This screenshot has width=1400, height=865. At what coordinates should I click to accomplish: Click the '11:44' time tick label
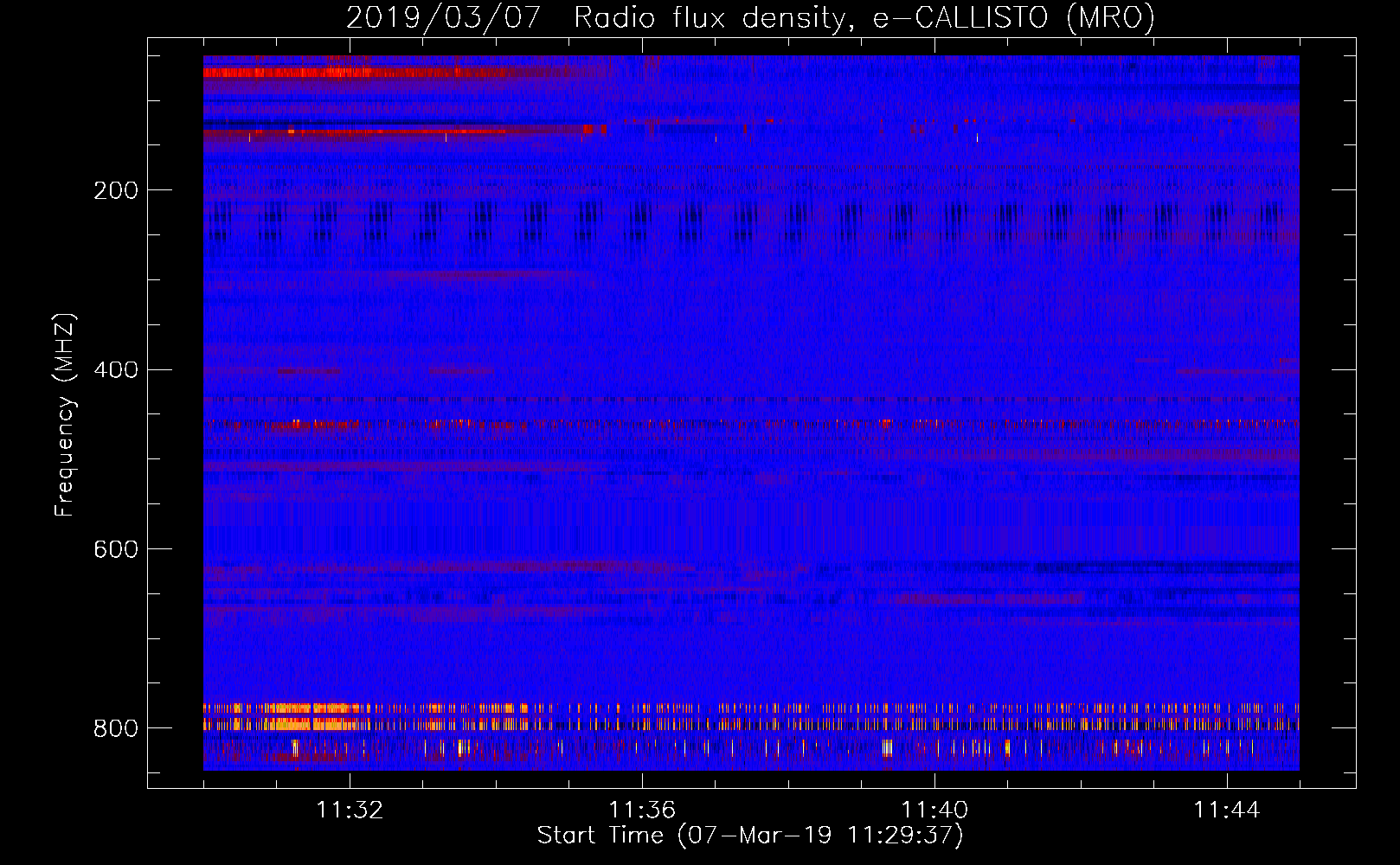tap(1227, 811)
